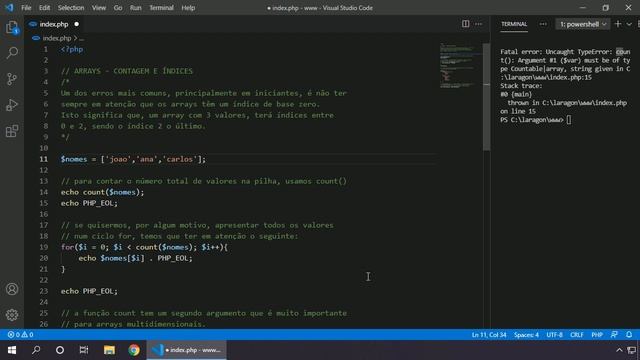Show hidden system tray icons

619,350
